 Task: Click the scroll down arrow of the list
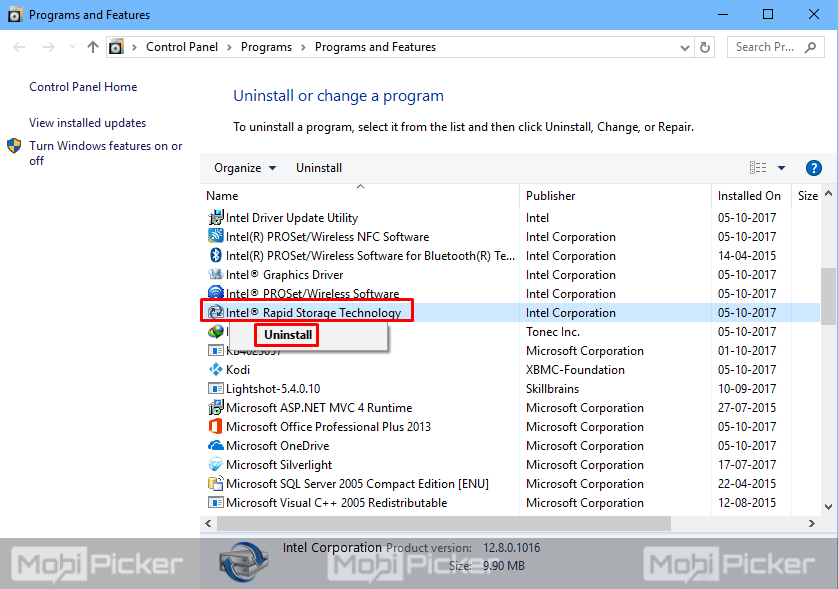click(x=828, y=507)
